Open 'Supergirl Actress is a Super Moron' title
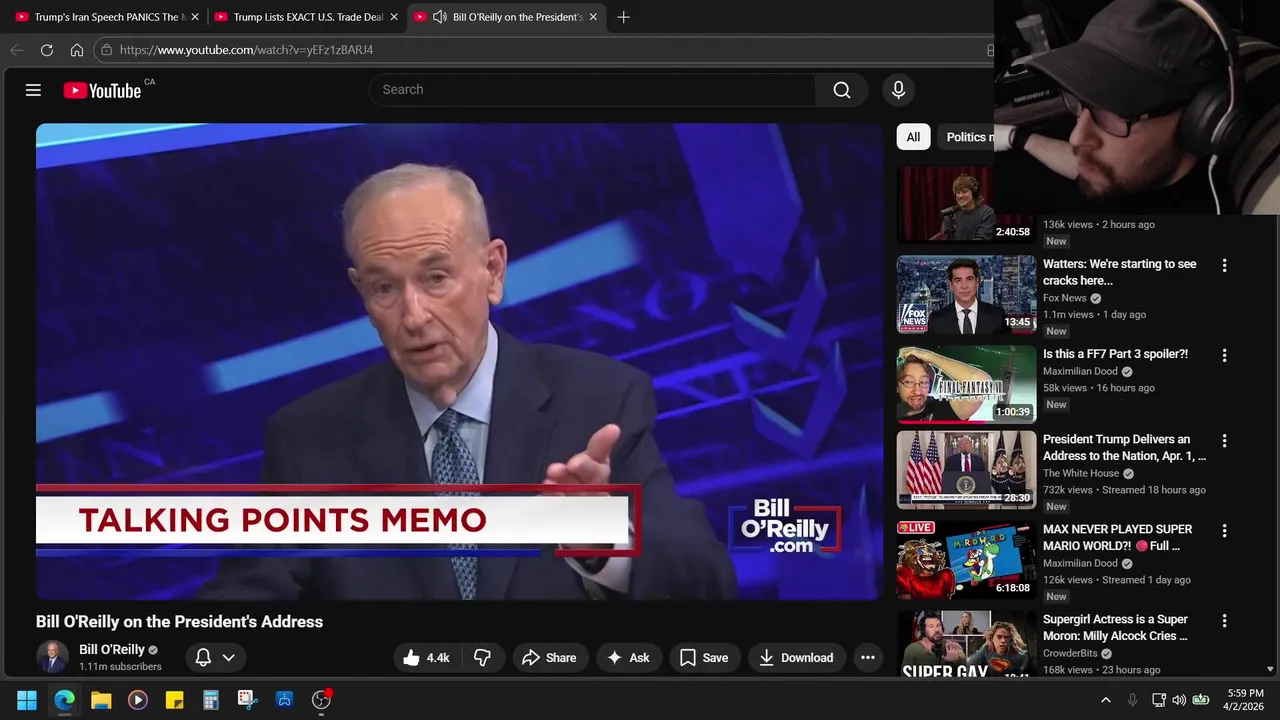Screen dimensions: 1280x720 tap(1115, 627)
